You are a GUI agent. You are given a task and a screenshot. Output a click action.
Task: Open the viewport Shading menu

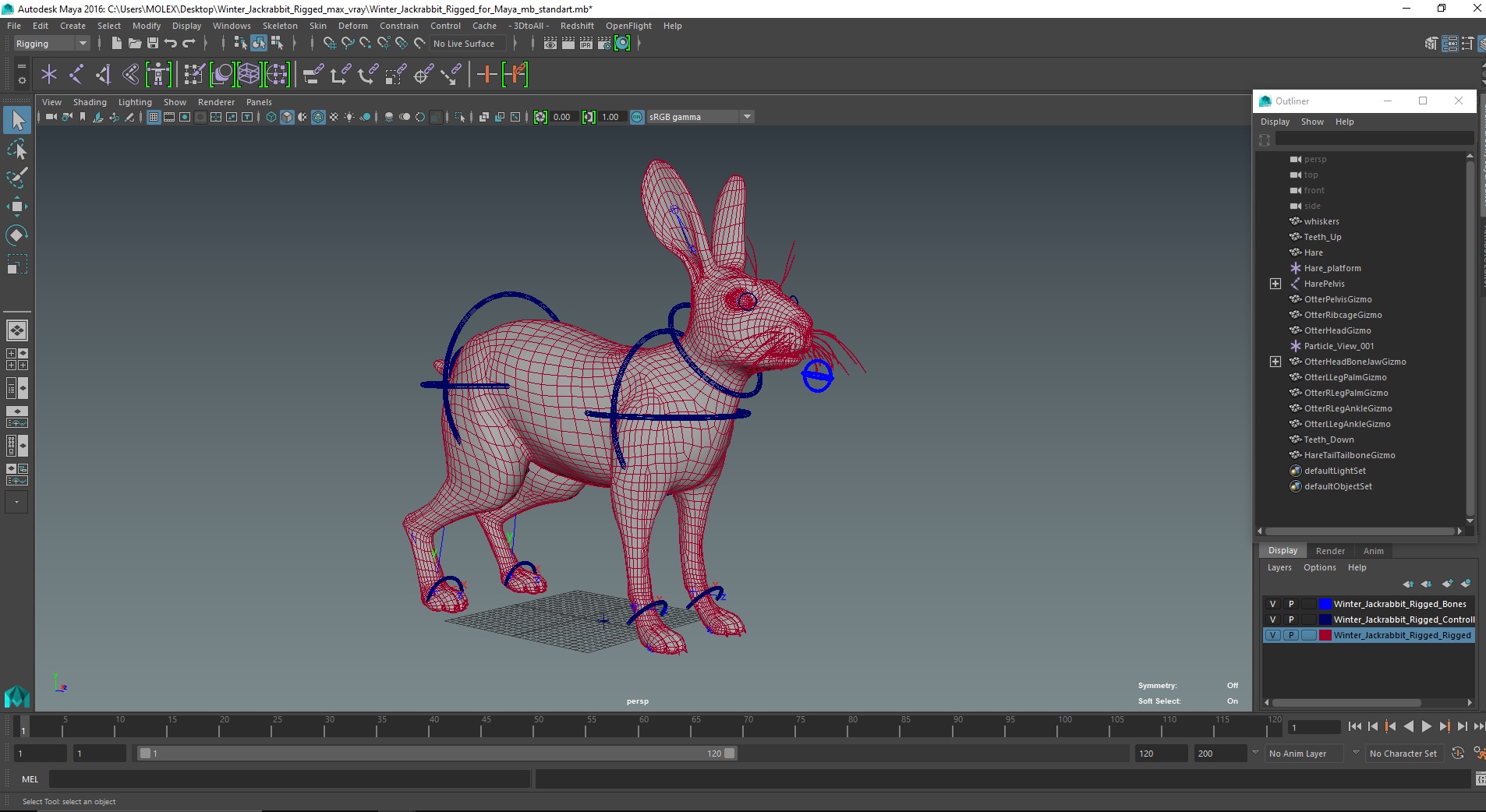(x=90, y=102)
